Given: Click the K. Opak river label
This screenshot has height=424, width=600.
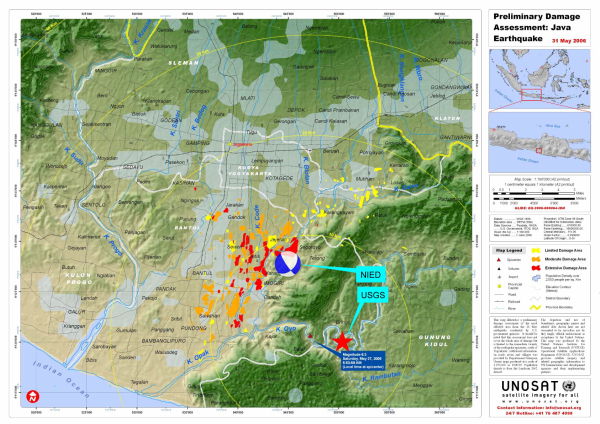Looking at the screenshot, I should (198, 357).
